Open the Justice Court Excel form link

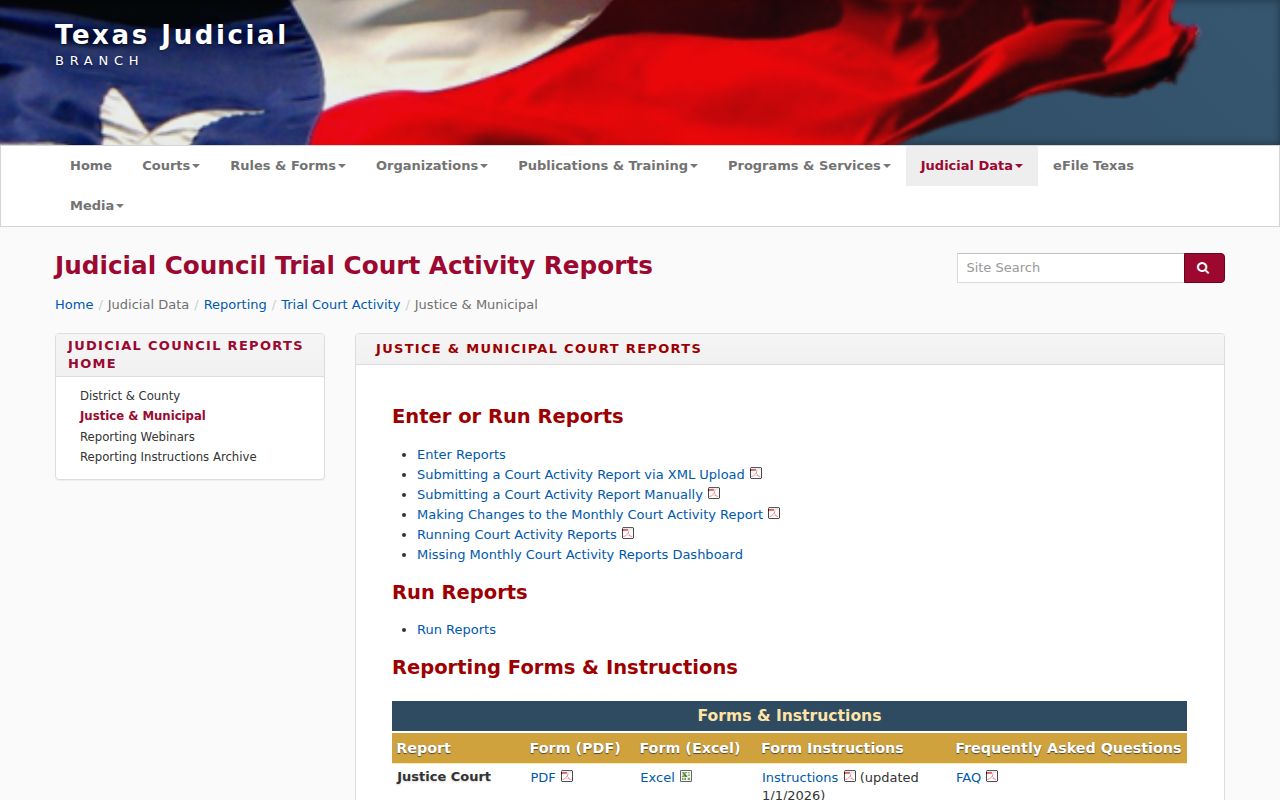657,777
